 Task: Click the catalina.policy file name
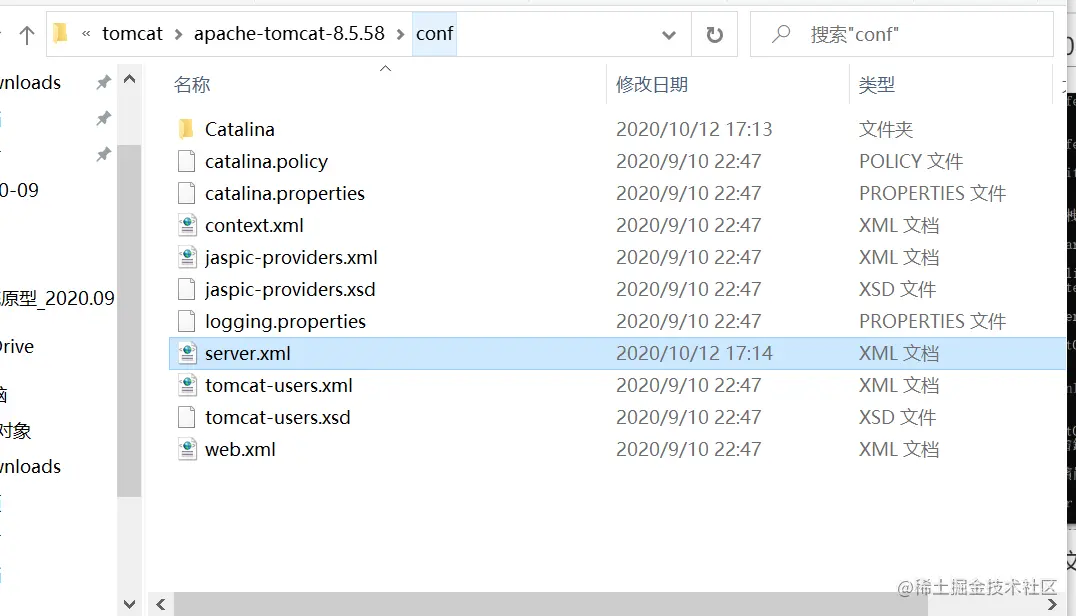266,161
